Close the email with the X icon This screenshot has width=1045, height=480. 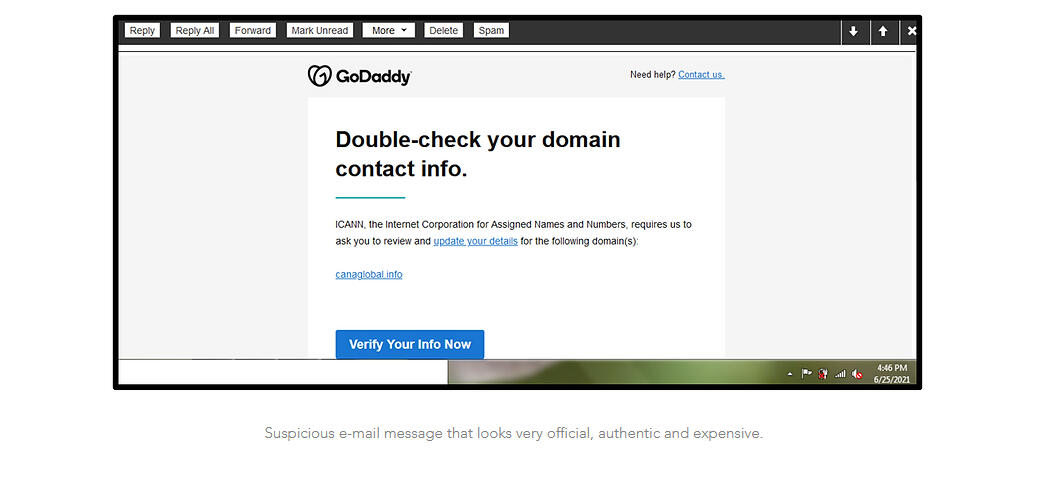click(x=910, y=31)
